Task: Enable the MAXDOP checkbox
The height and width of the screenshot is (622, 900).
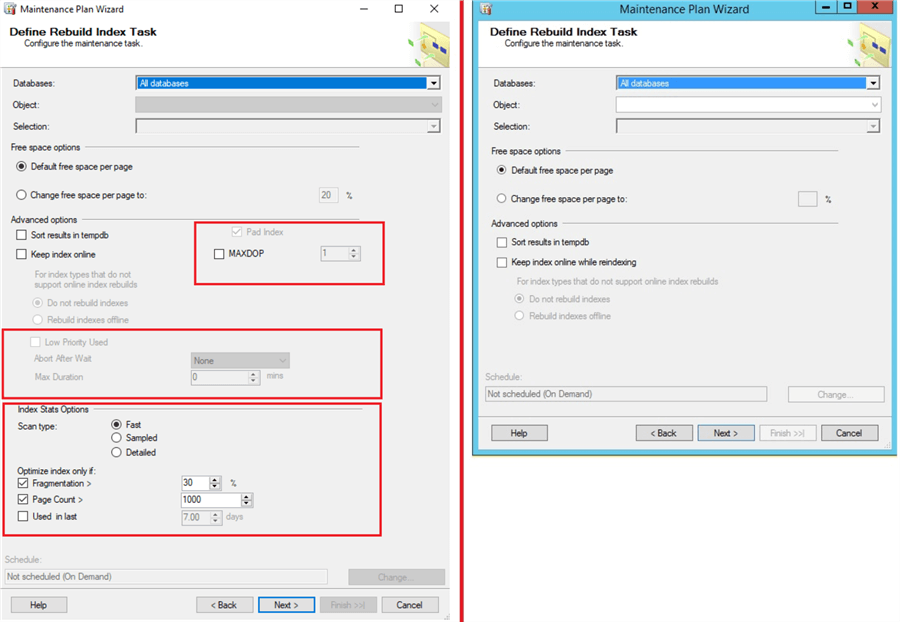Action: (x=219, y=254)
